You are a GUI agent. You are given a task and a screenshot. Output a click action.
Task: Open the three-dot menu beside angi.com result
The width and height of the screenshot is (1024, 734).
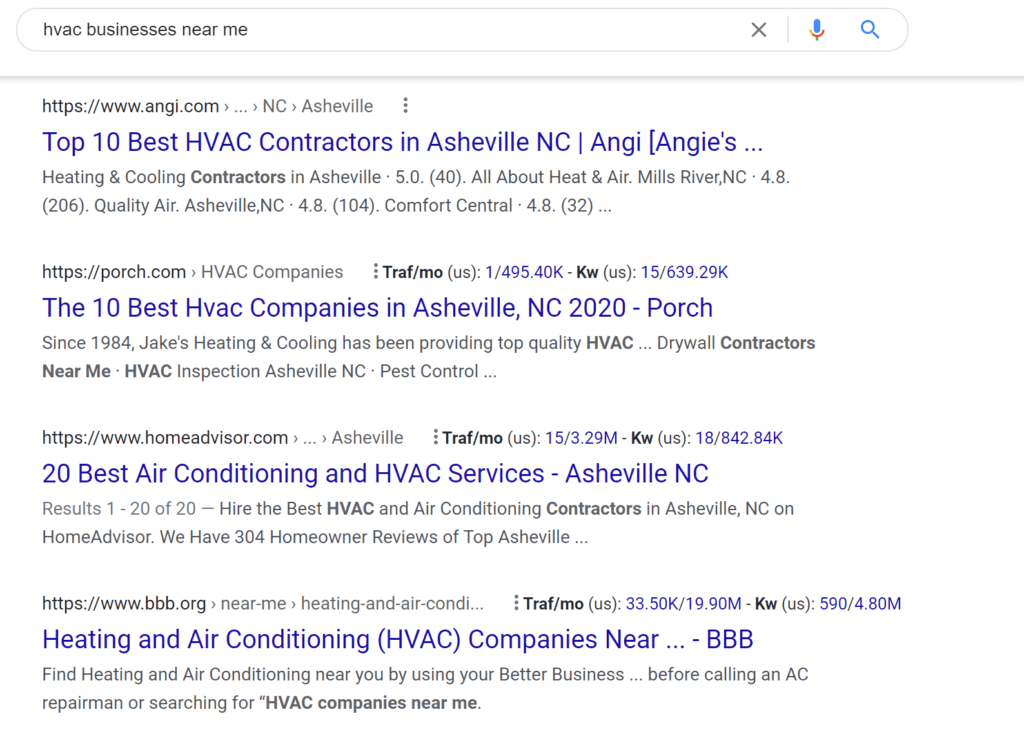[406, 105]
